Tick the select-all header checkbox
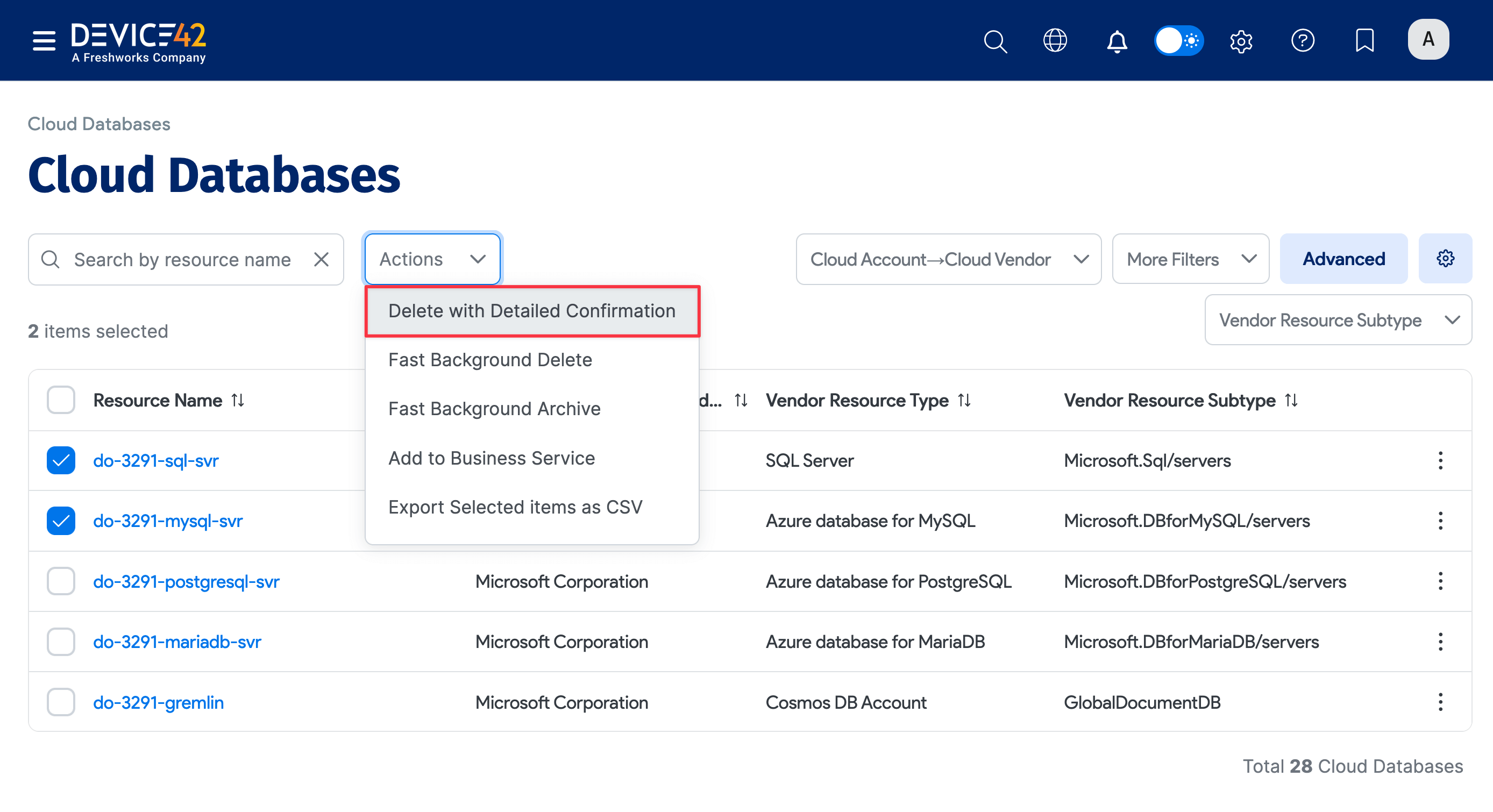The width and height of the screenshot is (1493, 812). coord(61,400)
